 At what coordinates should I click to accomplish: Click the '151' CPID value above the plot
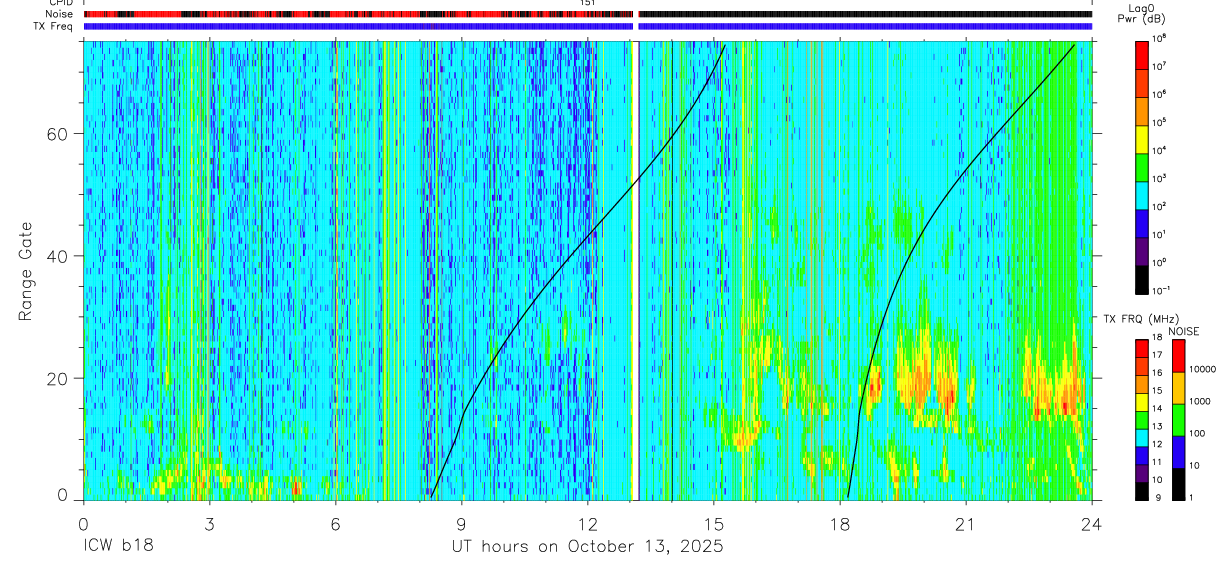coord(588,4)
